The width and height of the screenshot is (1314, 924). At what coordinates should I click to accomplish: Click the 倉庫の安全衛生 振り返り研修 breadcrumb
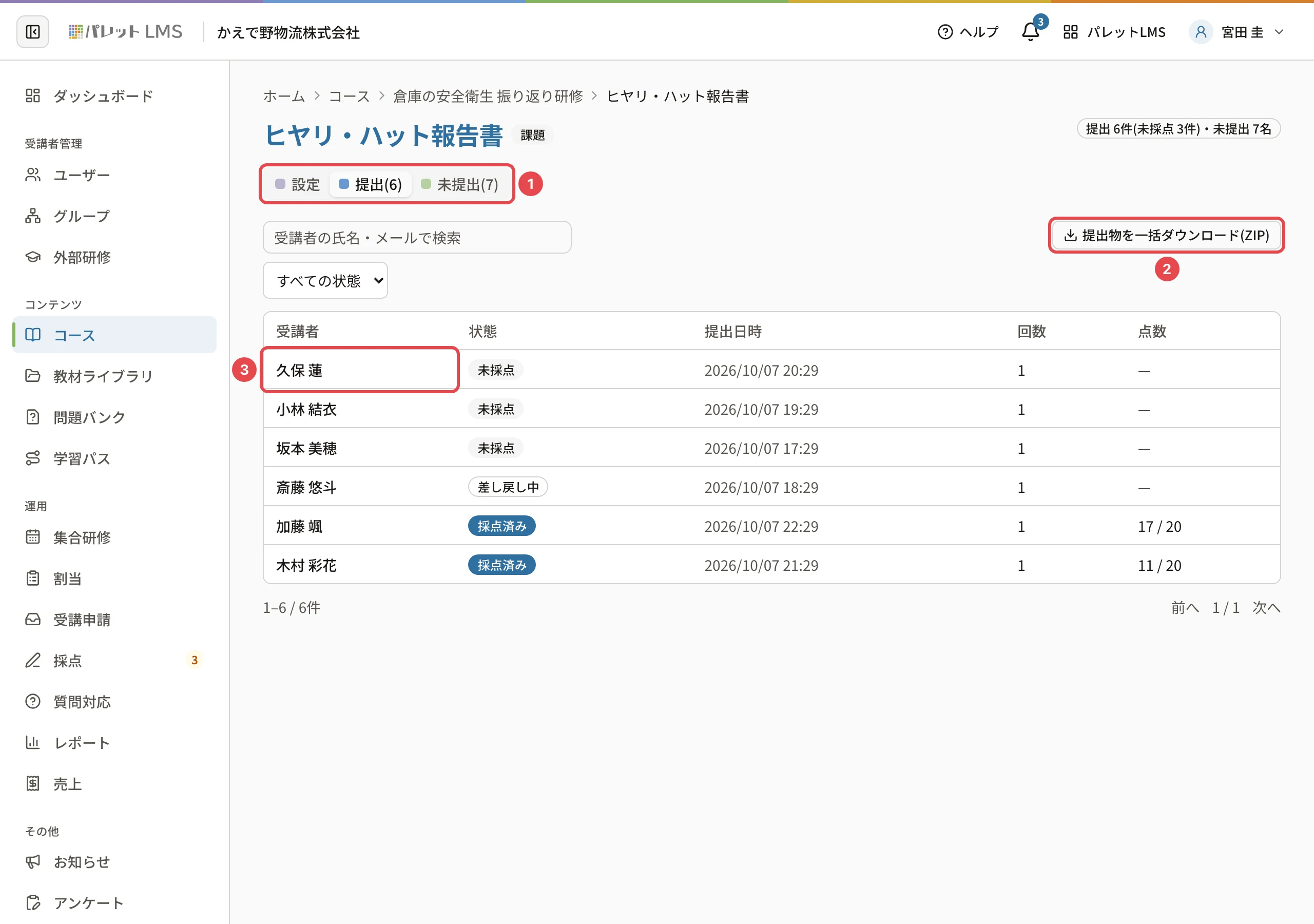[x=488, y=96]
